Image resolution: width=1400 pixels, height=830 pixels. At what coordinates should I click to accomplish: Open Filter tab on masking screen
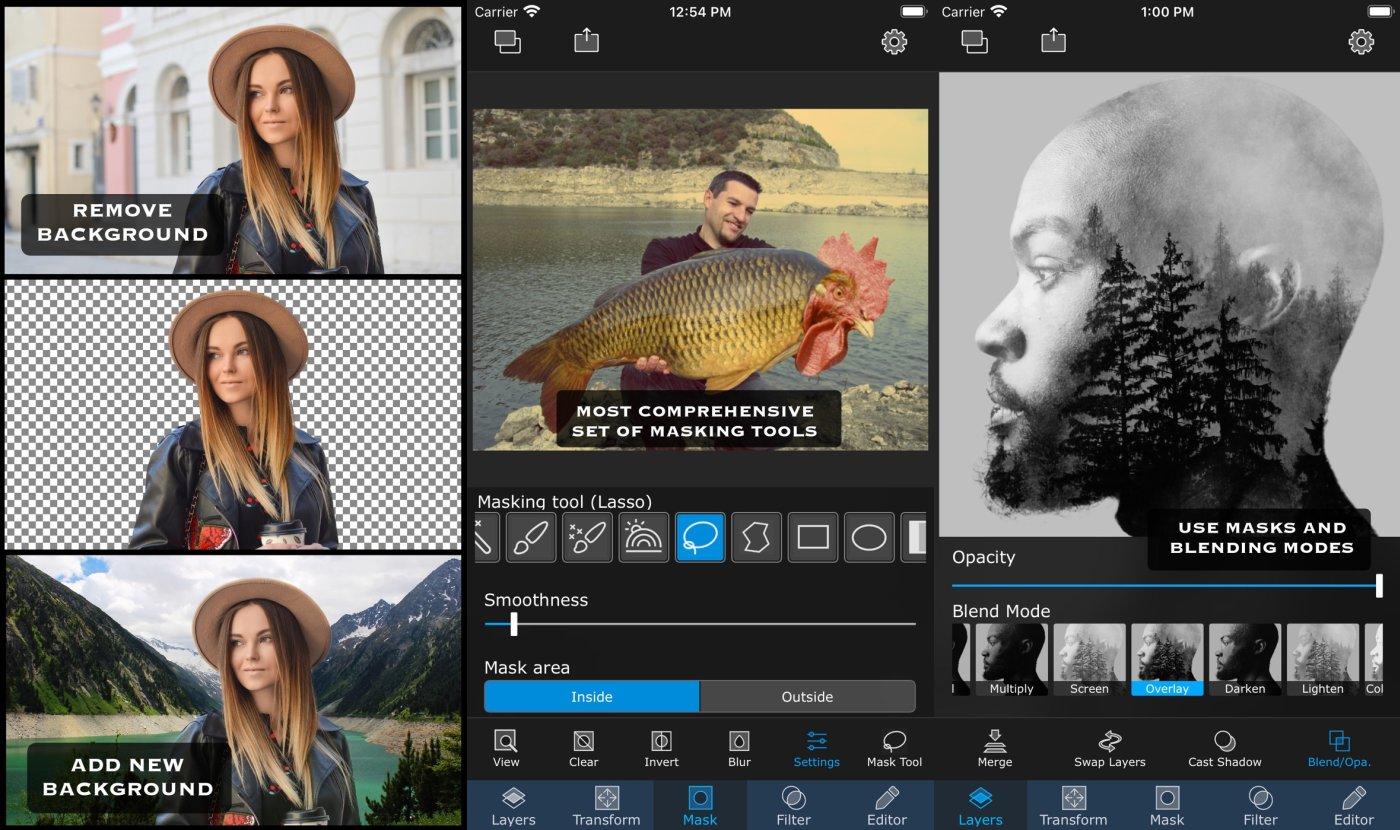coord(794,806)
